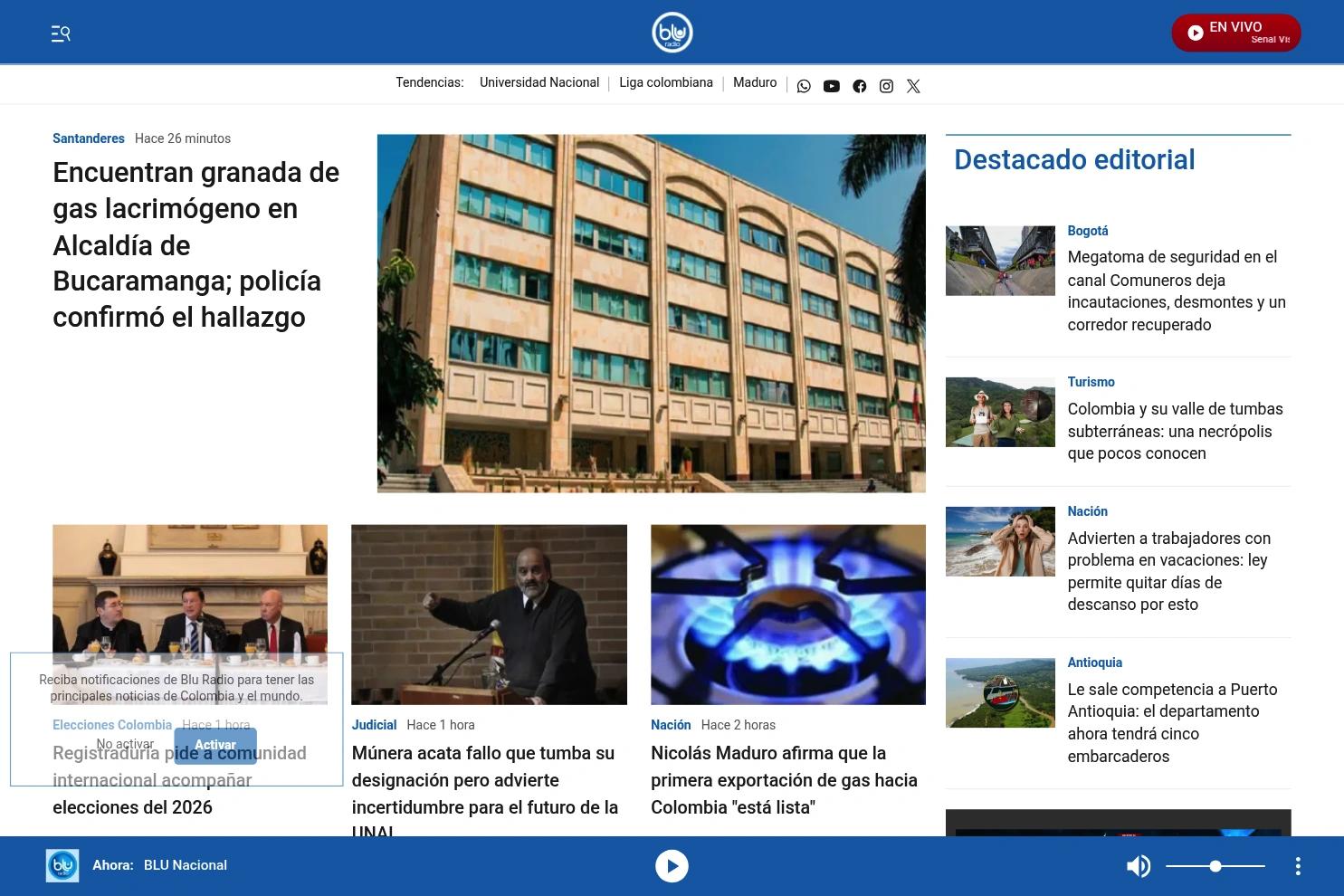Open the gas burner flame photo
1344x896 pixels.
coord(788,615)
